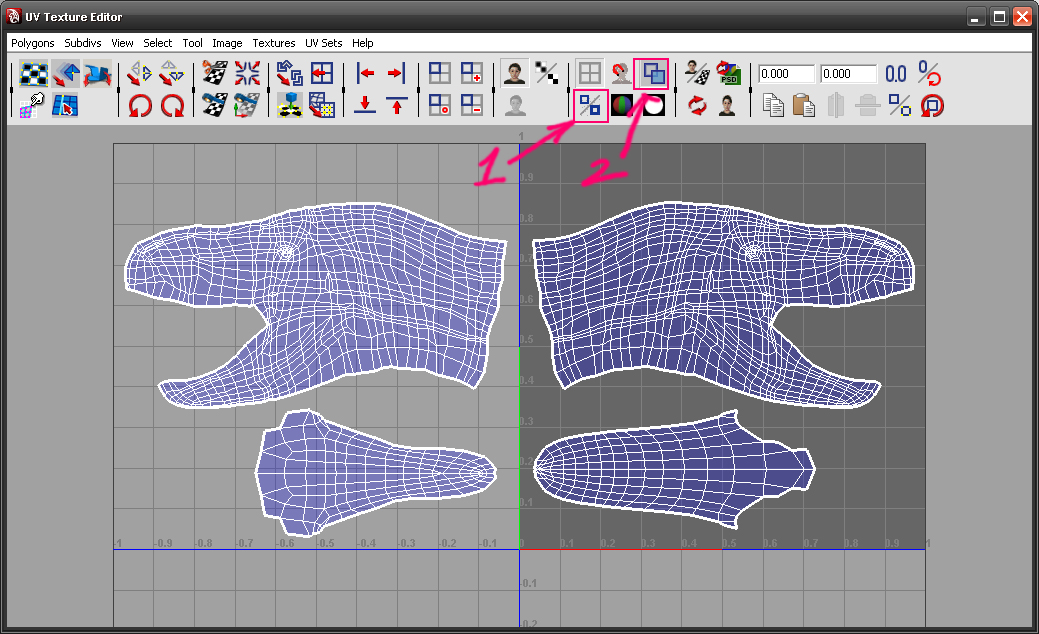The image size is (1039, 634).
Task: Select the UV Smudge tool icon
Action: point(97,73)
